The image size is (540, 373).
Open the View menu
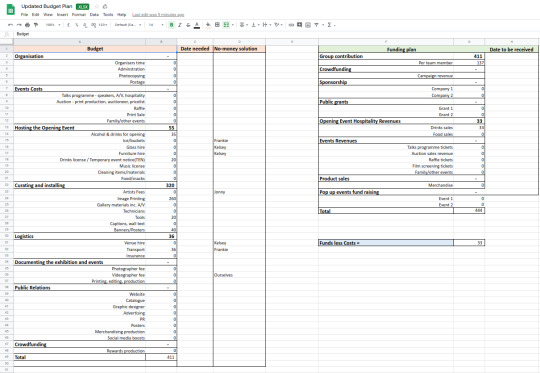[48, 15]
